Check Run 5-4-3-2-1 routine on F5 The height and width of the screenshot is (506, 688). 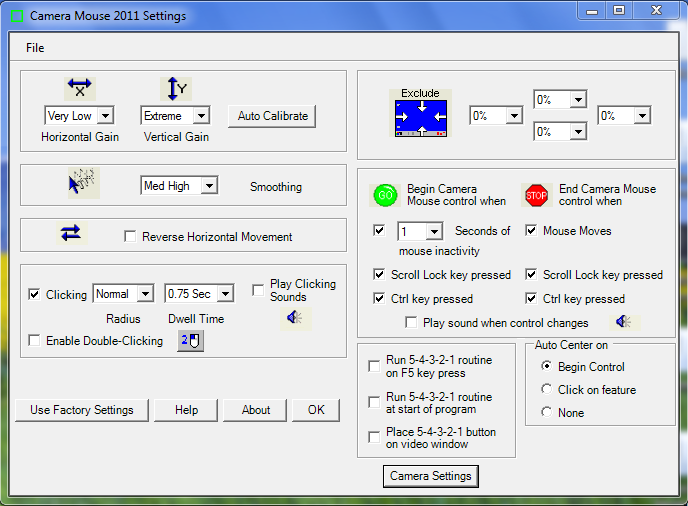pos(374,366)
